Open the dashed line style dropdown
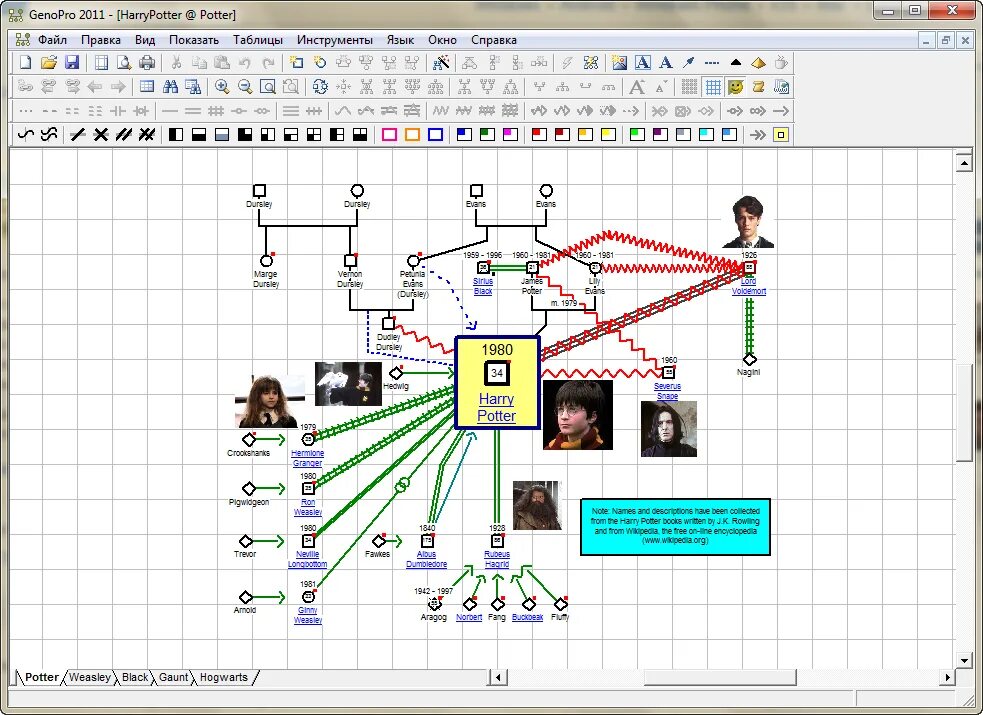The image size is (983, 715). pos(712,63)
